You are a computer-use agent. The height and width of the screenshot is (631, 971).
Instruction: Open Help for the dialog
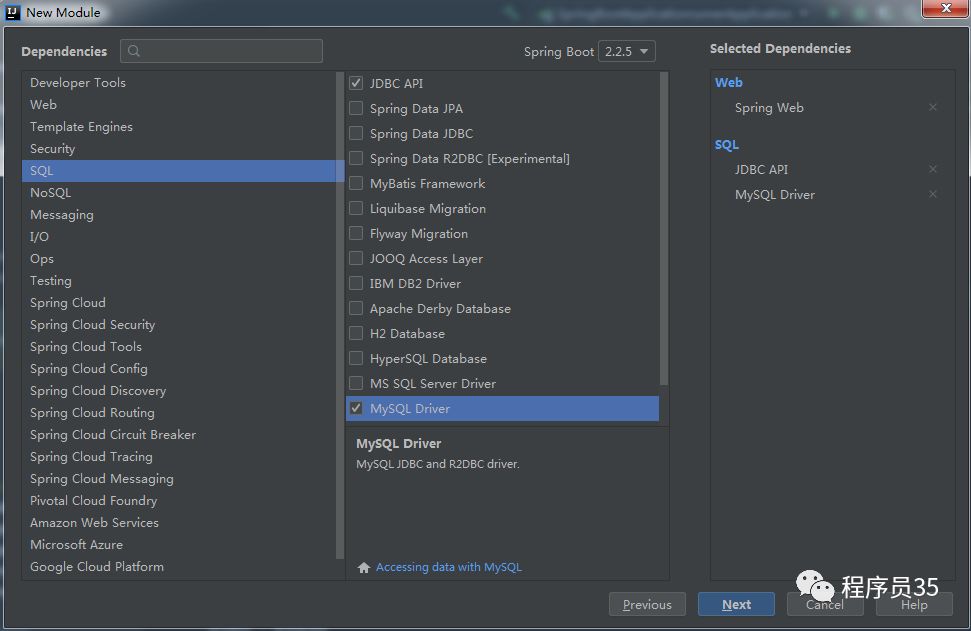[x=914, y=604]
